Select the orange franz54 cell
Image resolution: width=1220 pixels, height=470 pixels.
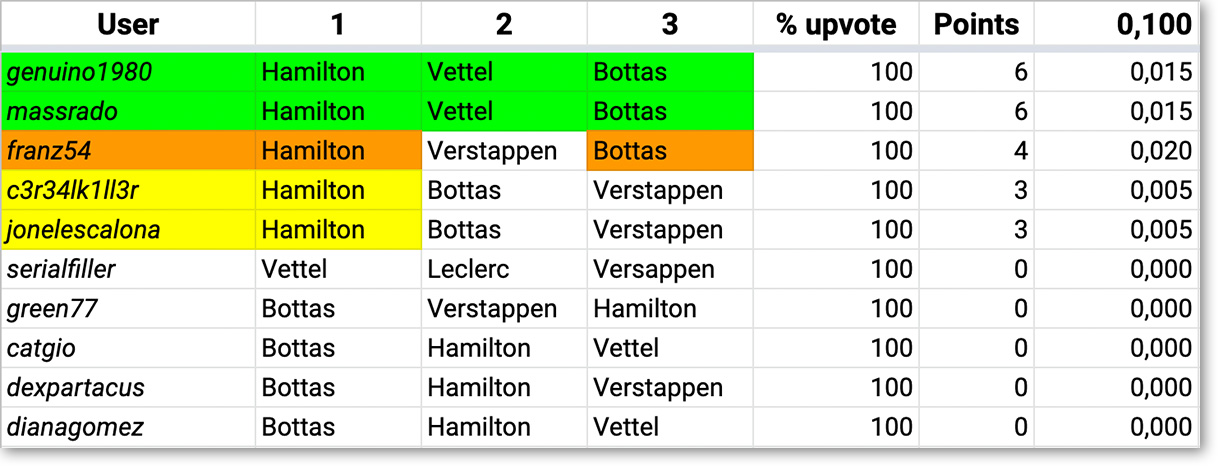[x=128, y=151]
